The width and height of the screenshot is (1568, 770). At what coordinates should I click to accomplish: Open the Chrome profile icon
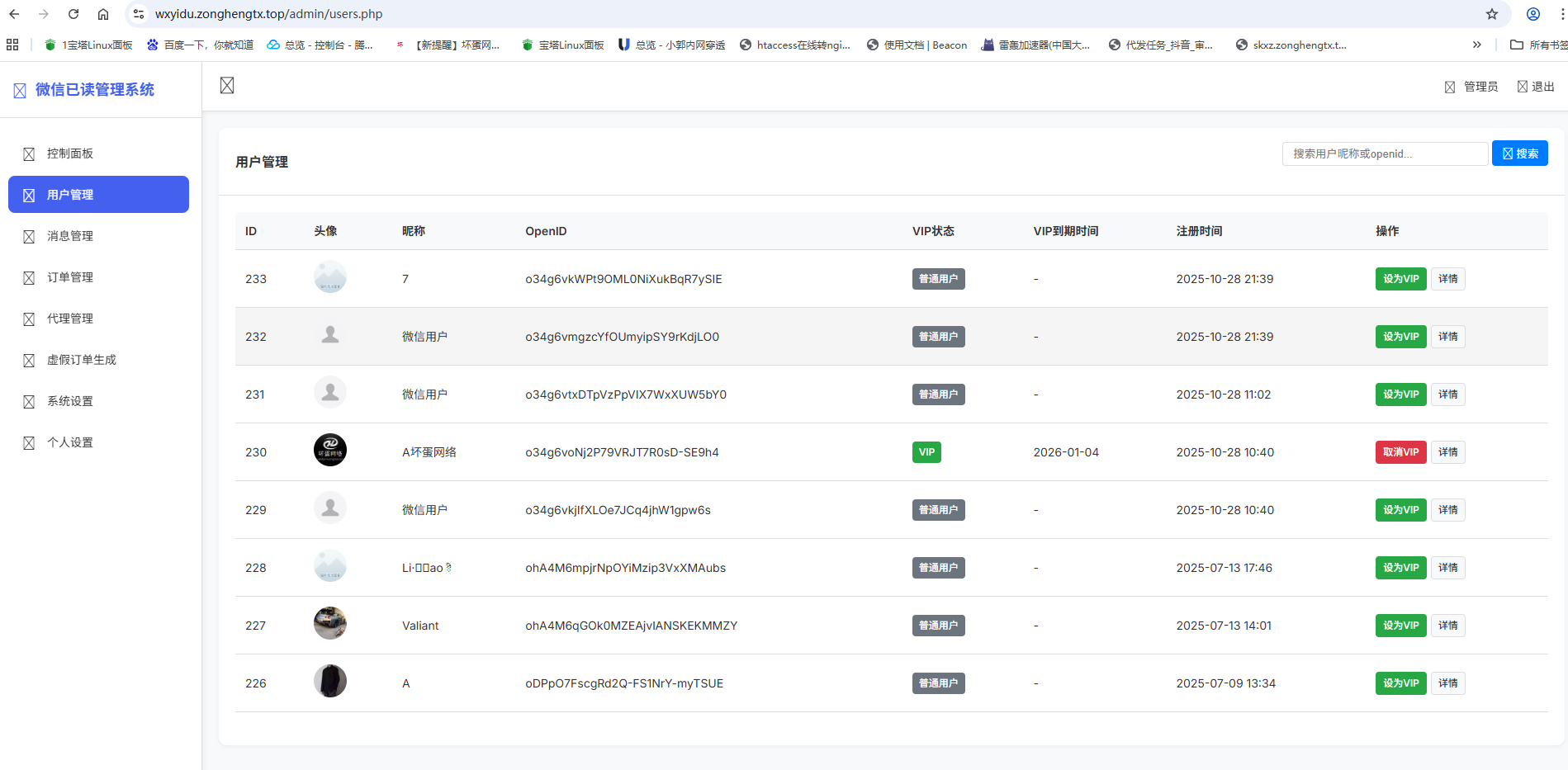click(x=1532, y=14)
